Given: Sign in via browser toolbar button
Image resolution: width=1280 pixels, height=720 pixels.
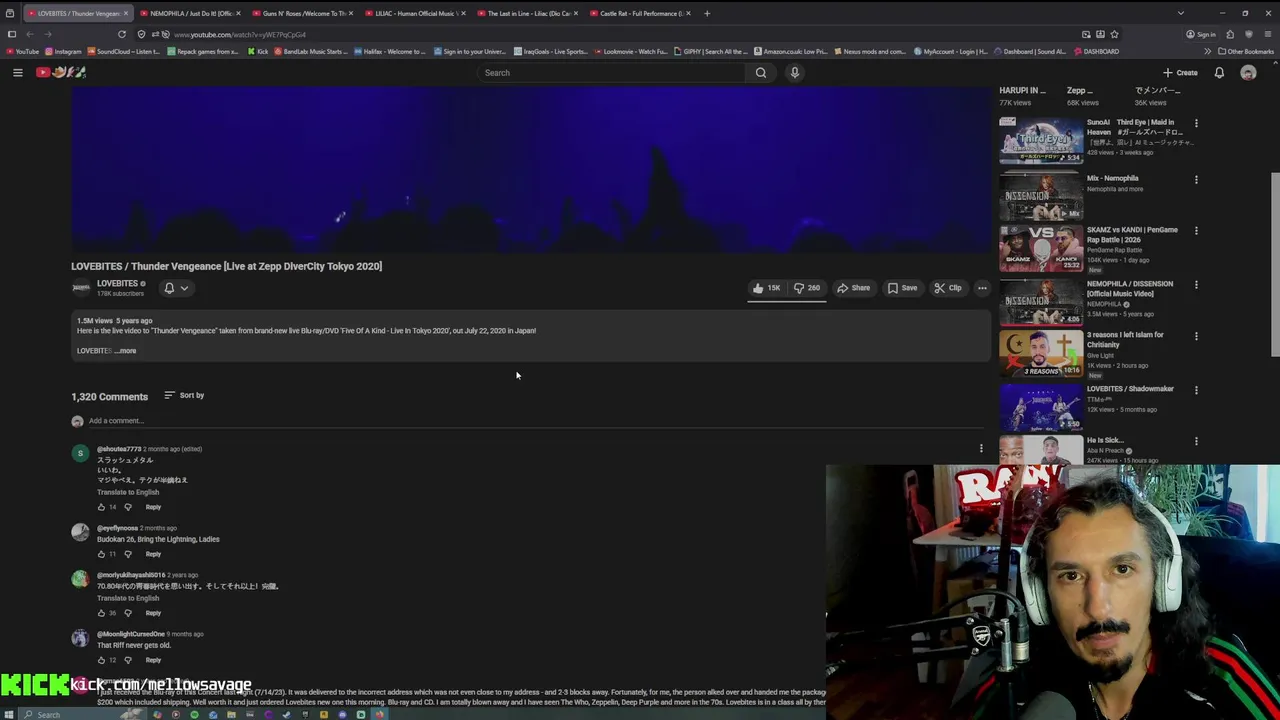Looking at the screenshot, I should pyautogui.click(x=1201, y=34).
